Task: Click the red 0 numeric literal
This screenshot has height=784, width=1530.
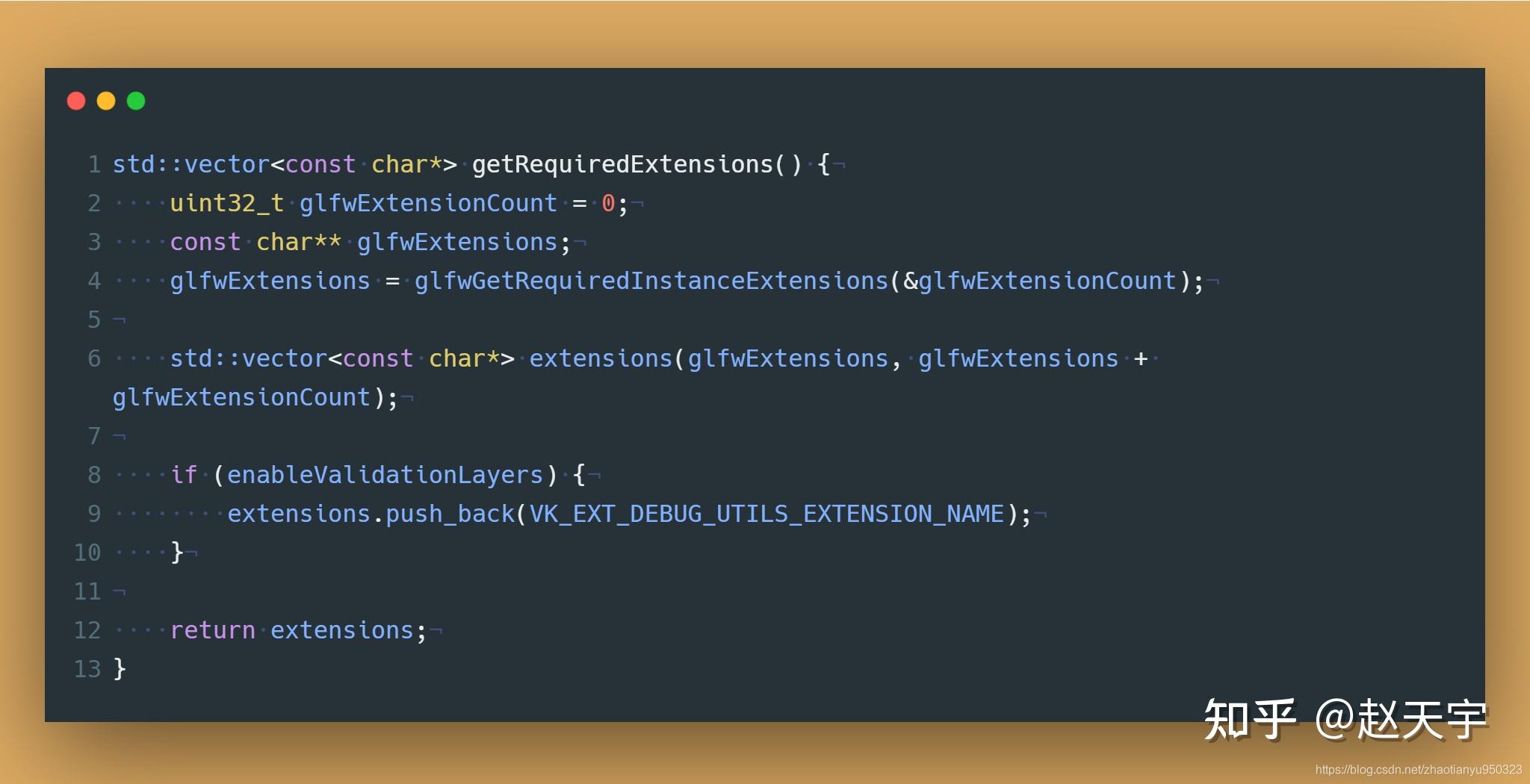Action: (608, 203)
